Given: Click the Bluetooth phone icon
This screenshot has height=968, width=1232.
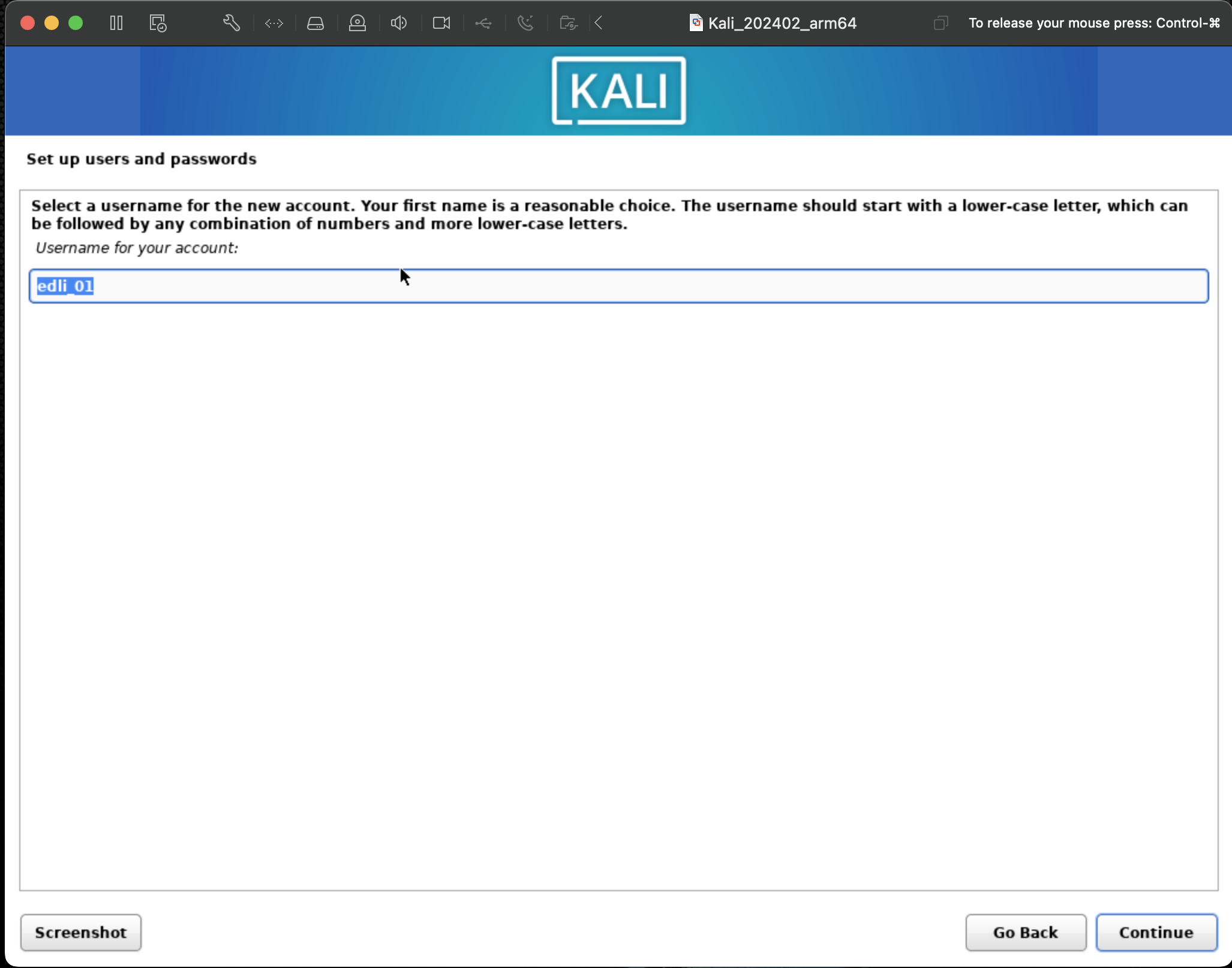Looking at the screenshot, I should coord(525,23).
